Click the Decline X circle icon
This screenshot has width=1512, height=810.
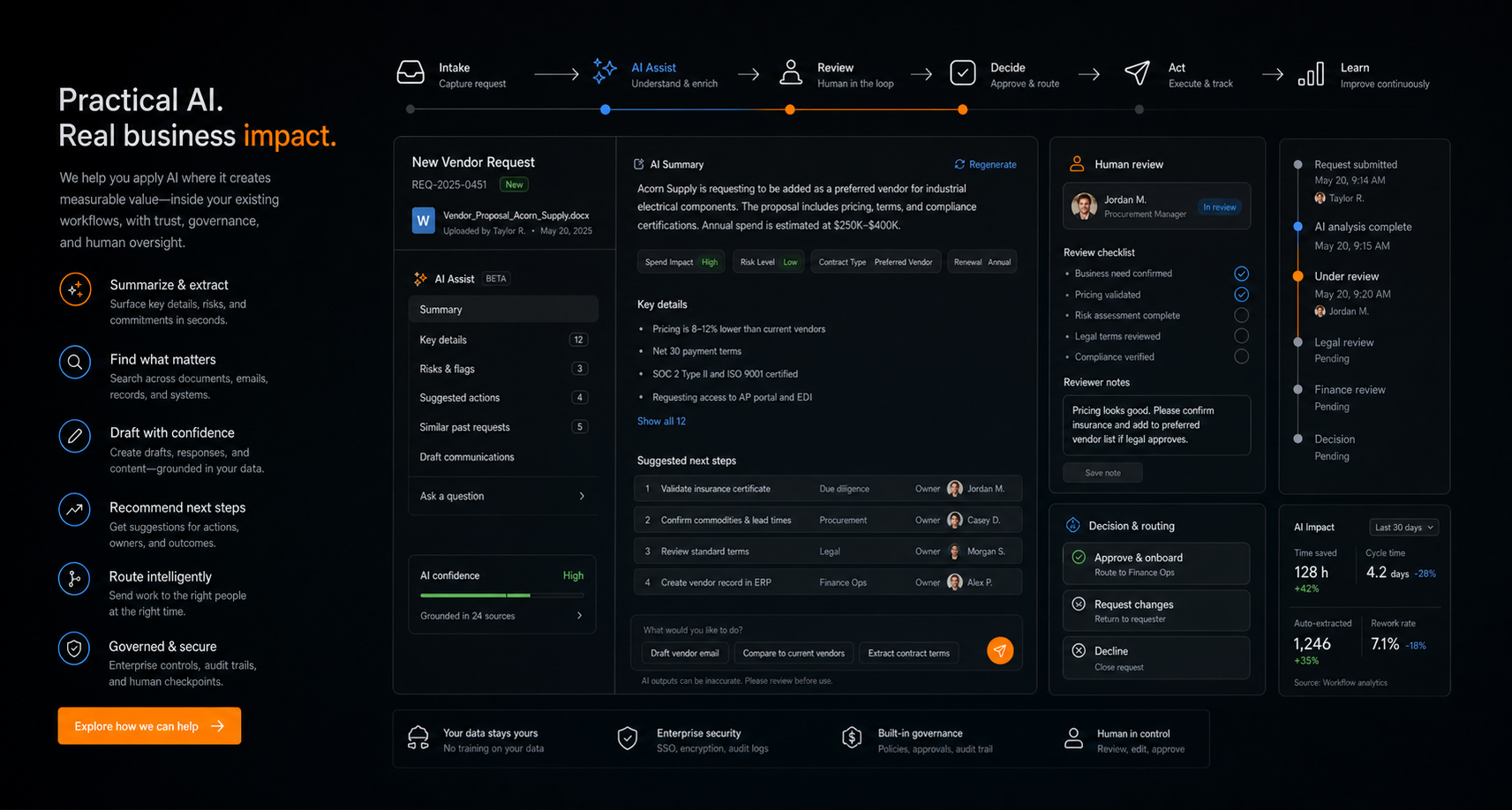click(x=1079, y=650)
